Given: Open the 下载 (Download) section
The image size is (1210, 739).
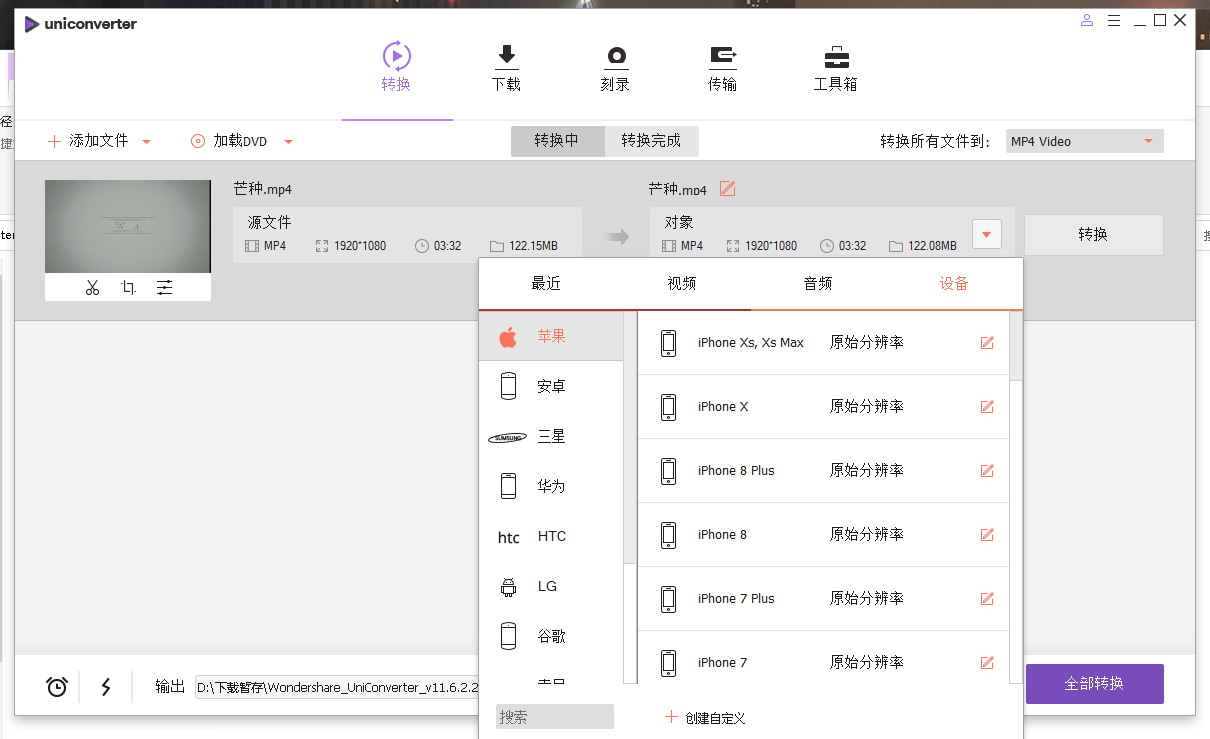Looking at the screenshot, I should 506,68.
